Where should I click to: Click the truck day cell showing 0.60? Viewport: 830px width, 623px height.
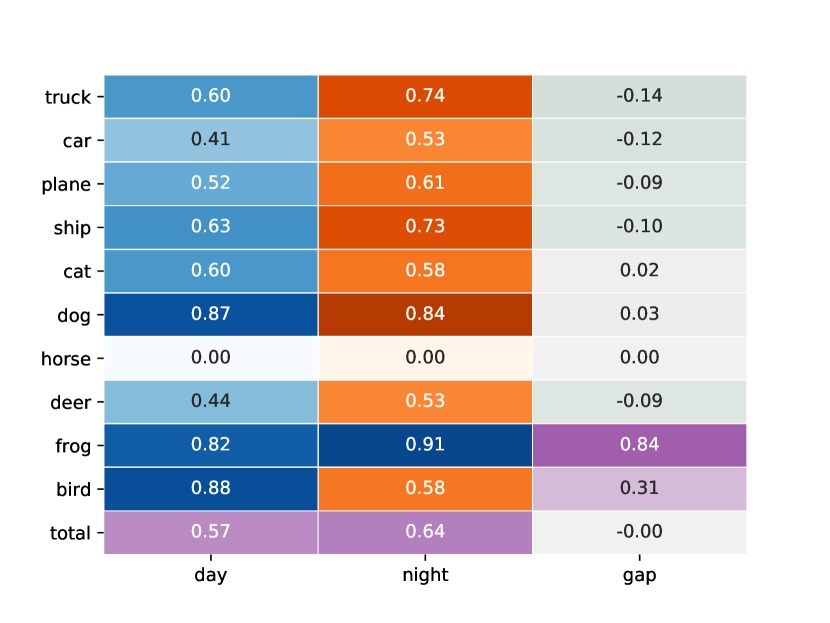(x=211, y=96)
